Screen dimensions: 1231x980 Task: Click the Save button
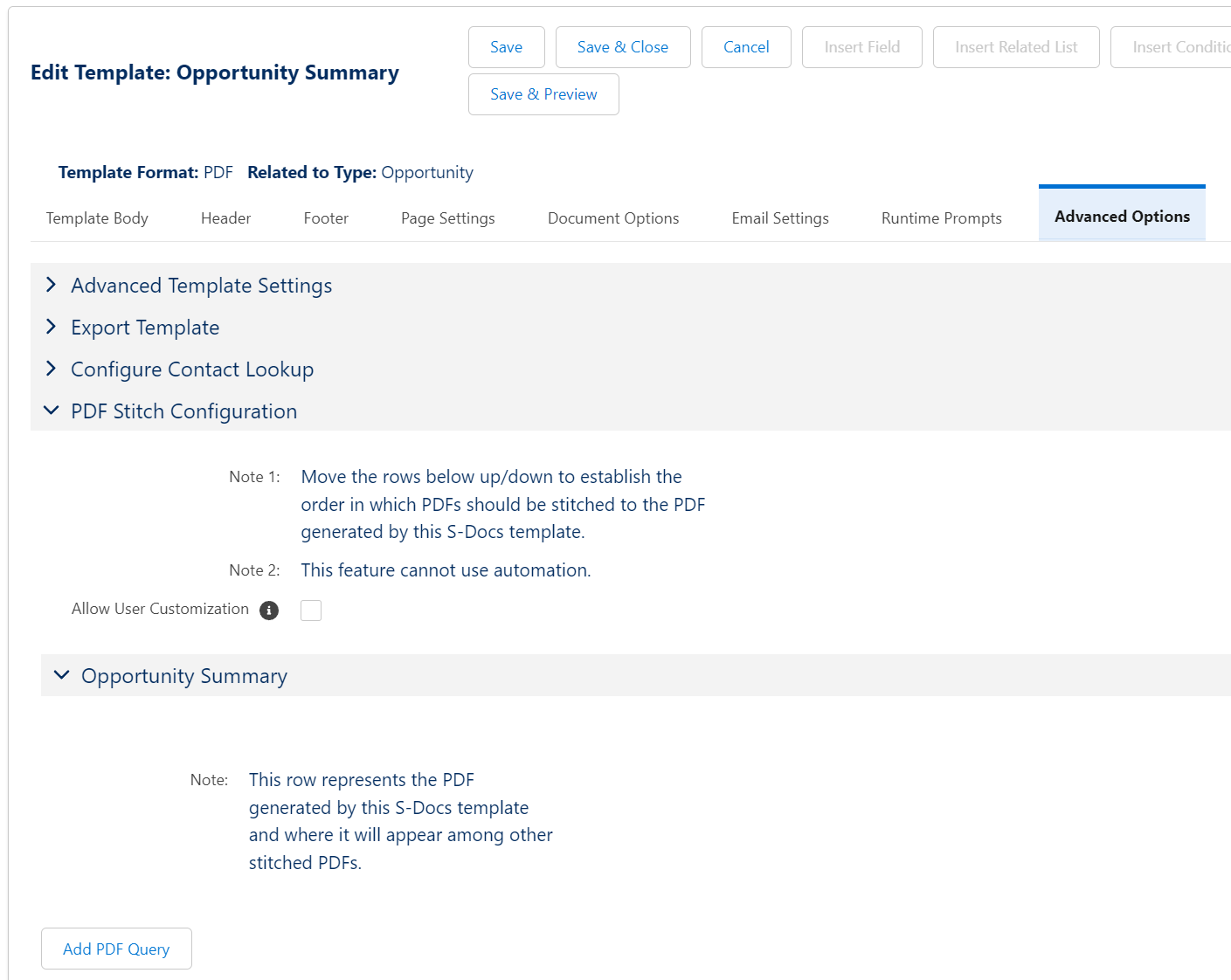pyautogui.click(x=507, y=47)
